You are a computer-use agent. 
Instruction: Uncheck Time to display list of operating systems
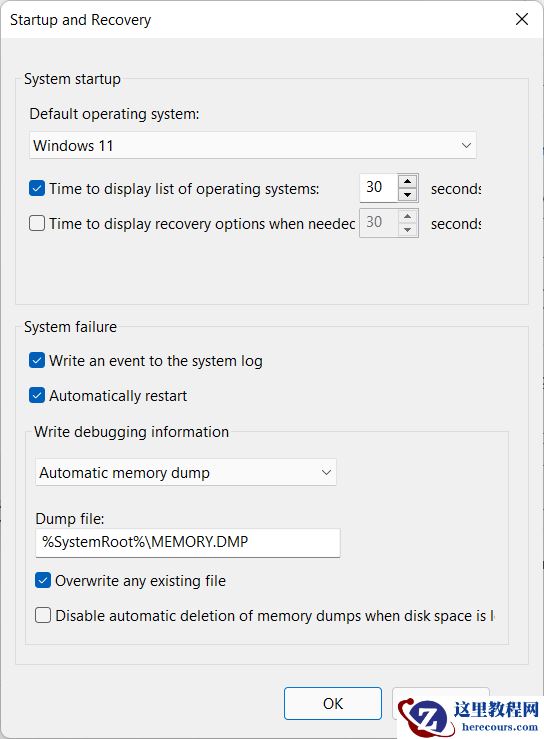37,189
